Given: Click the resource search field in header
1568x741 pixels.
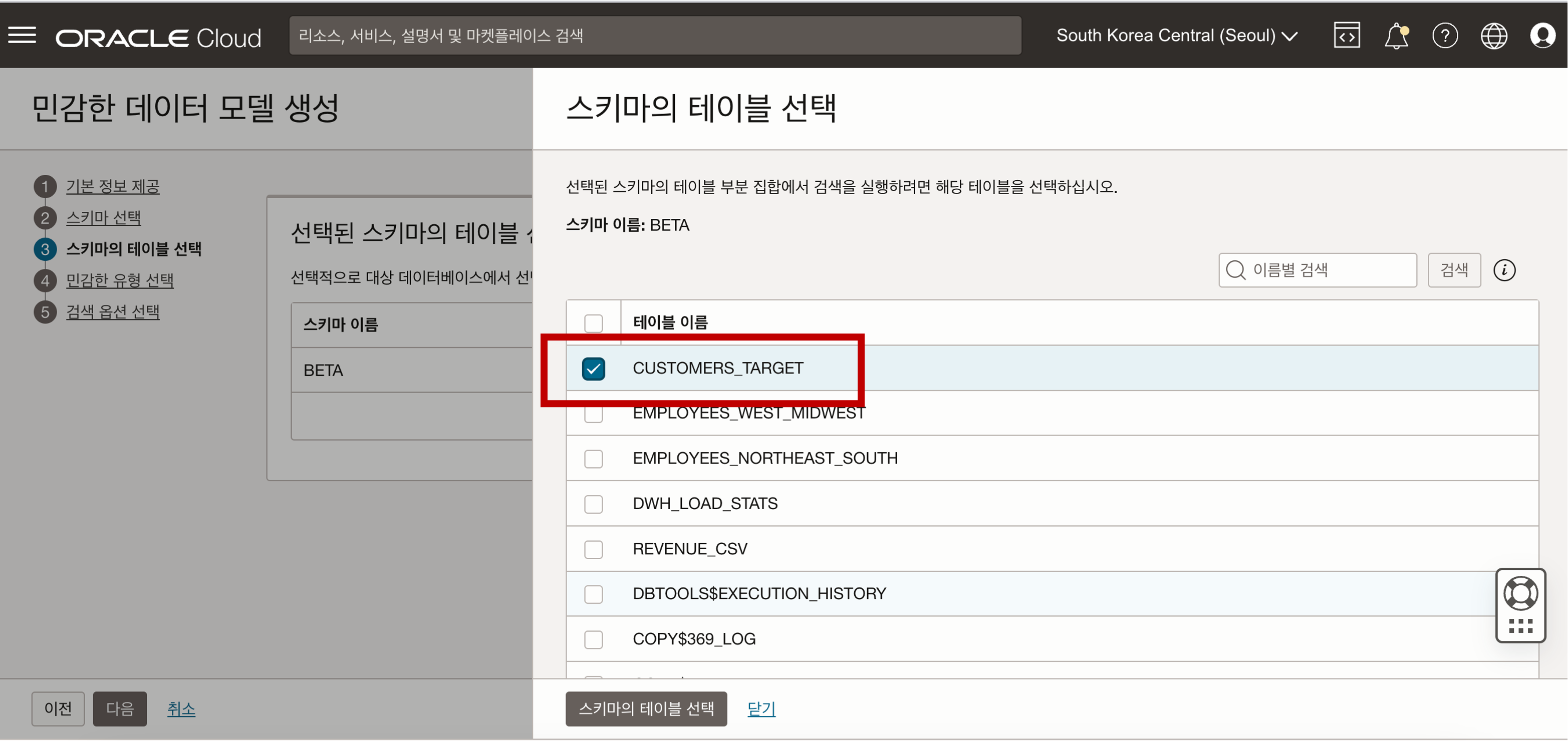Looking at the screenshot, I should pos(655,36).
